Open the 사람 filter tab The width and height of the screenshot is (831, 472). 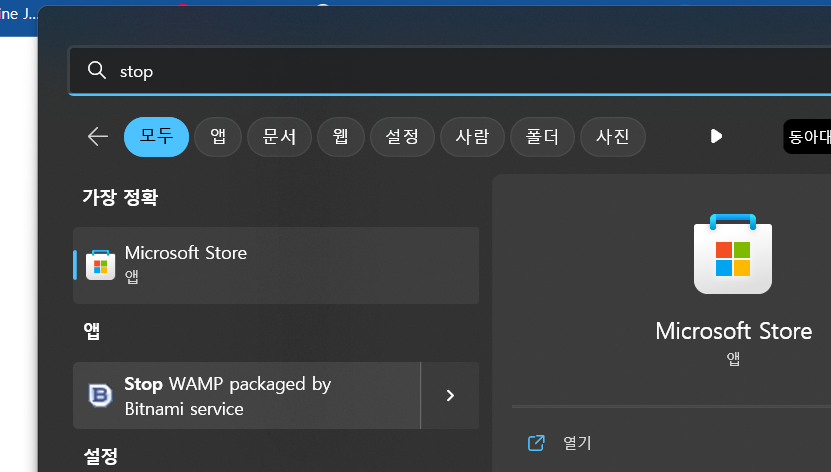(472, 137)
